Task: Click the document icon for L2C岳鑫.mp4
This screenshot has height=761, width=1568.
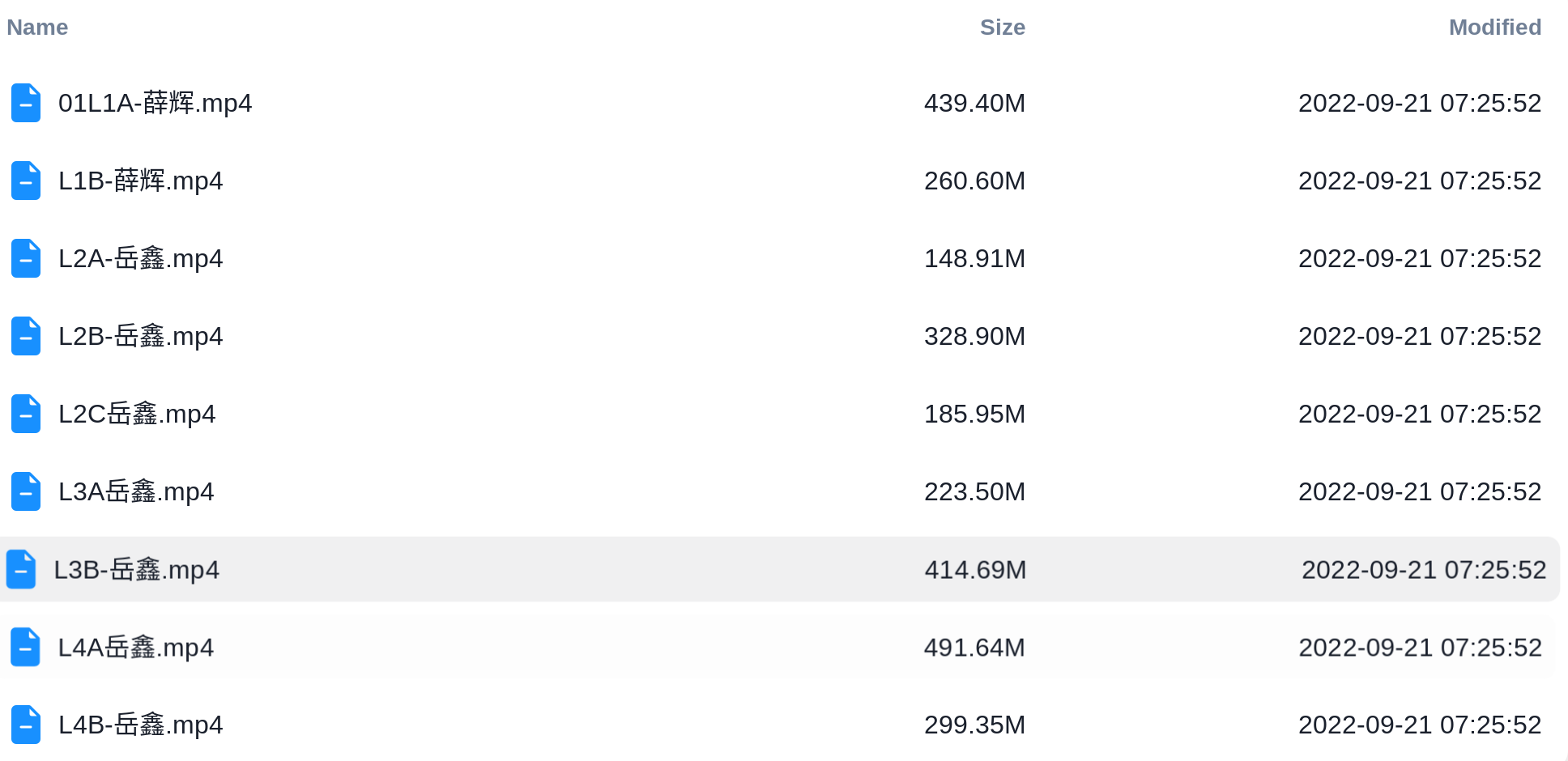Action: 26,414
